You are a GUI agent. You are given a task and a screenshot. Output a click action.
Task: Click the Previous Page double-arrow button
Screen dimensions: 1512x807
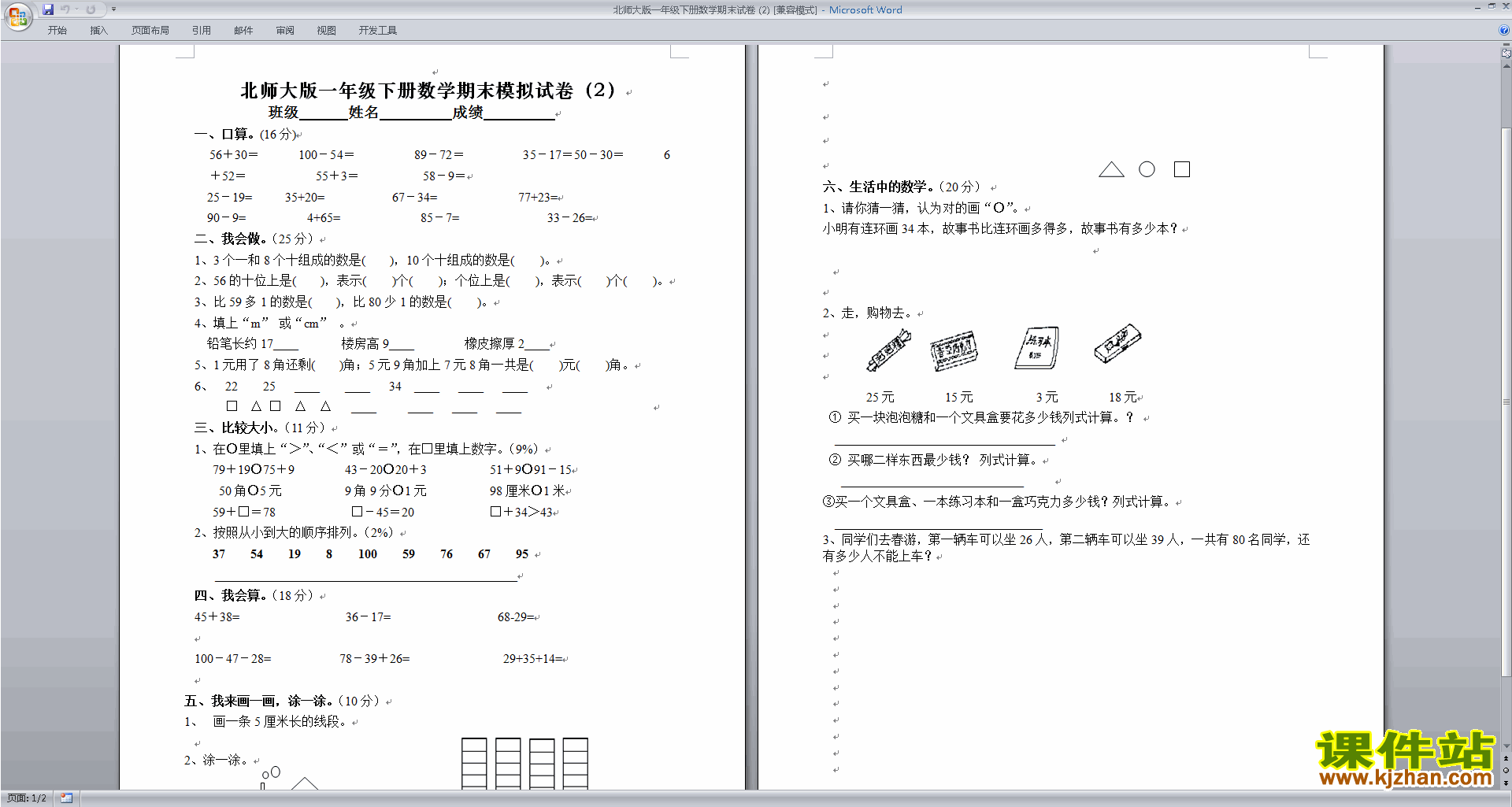pos(1506,759)
